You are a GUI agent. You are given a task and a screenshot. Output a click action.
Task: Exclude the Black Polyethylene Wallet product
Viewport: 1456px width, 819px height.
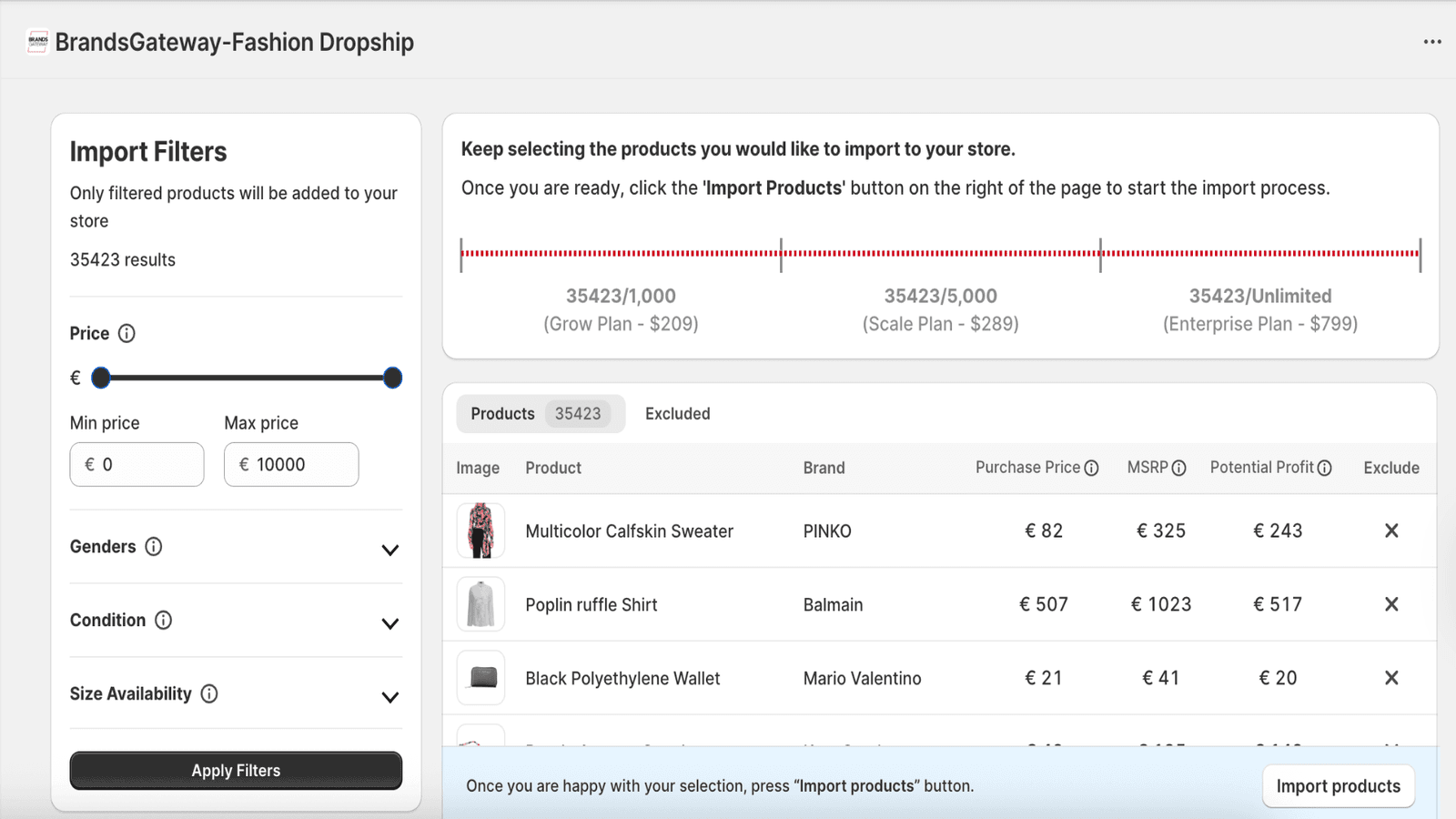pos(1390,678)
